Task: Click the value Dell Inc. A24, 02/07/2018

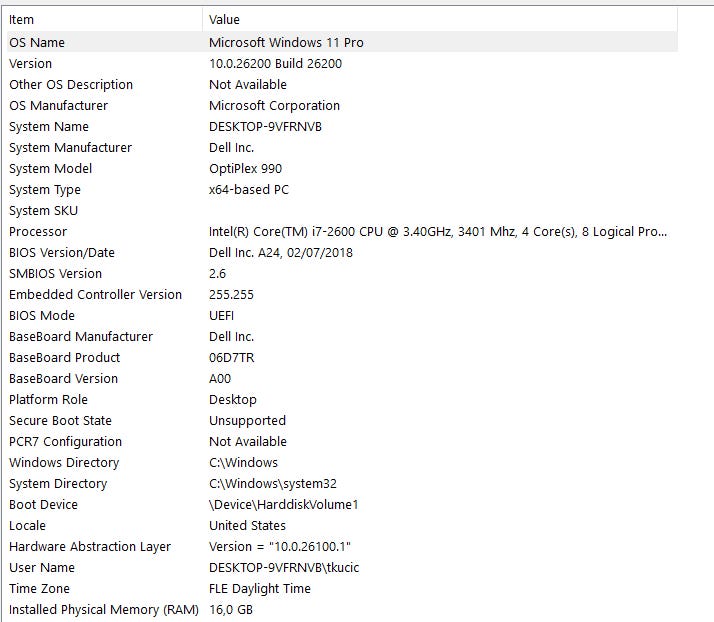Action: tap(280, 253)
